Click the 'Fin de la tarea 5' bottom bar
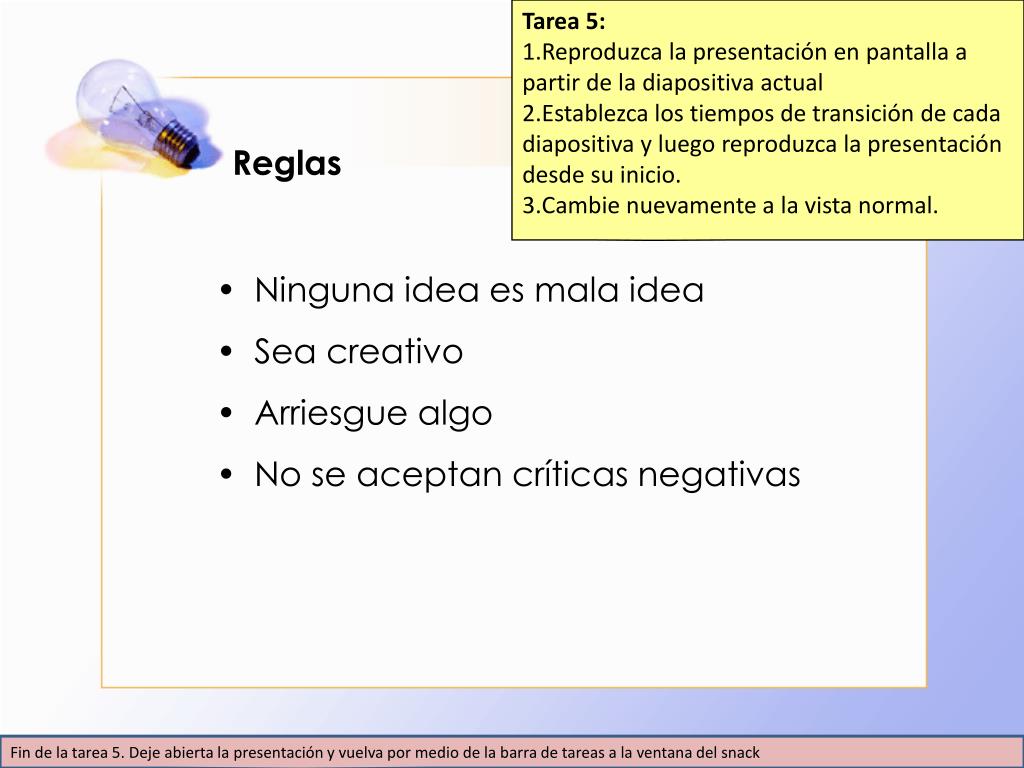The height and width of the screenshot is (768, 1024). click(x=512, y=752)
